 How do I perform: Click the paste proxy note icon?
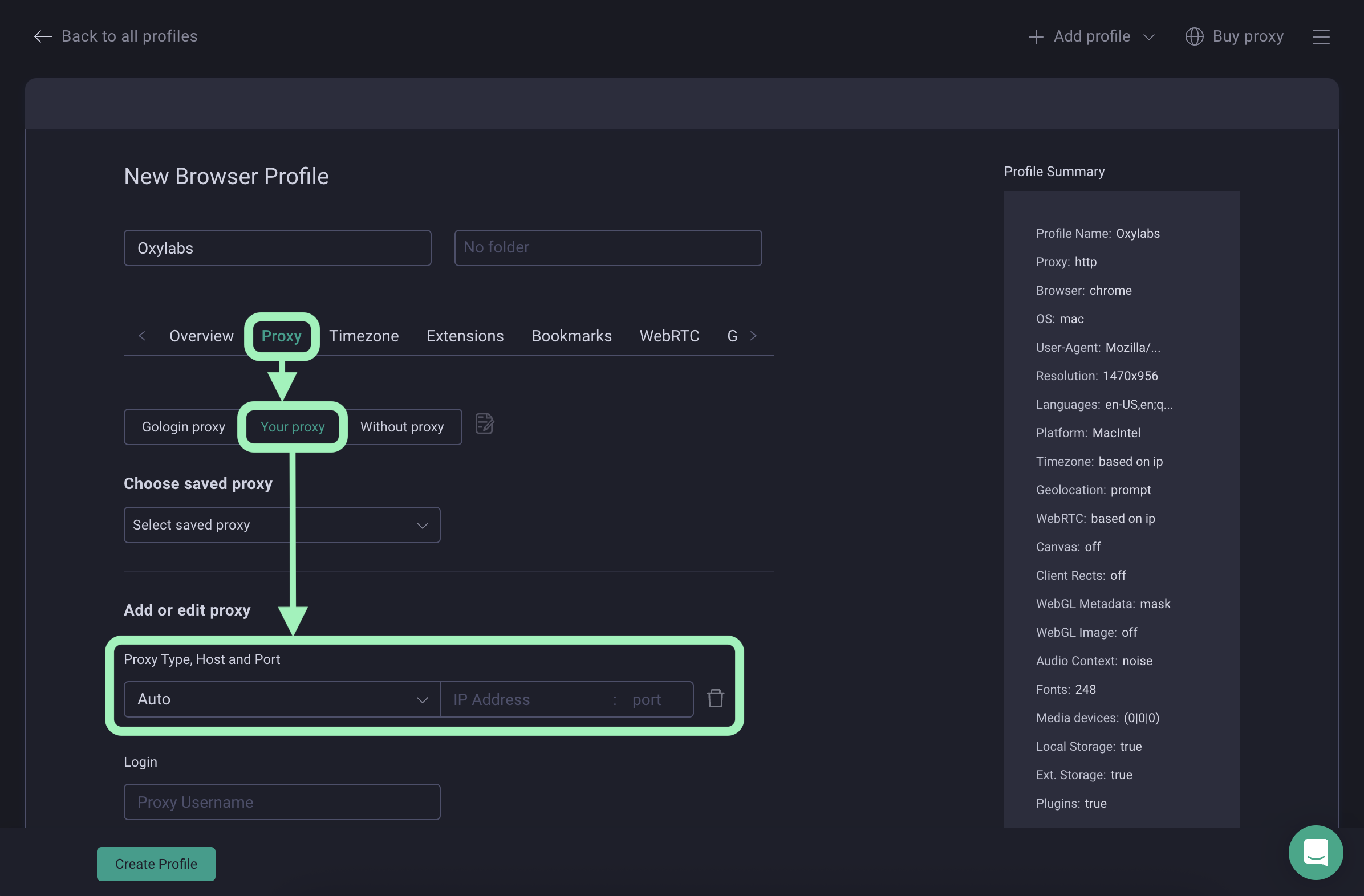[x=484, y=424]
